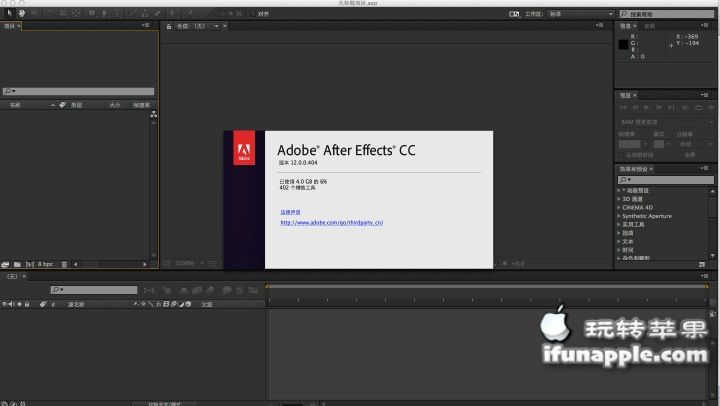Click the Project panel search field
Screen dimensions: 720x406
click(x=79, y=91)
